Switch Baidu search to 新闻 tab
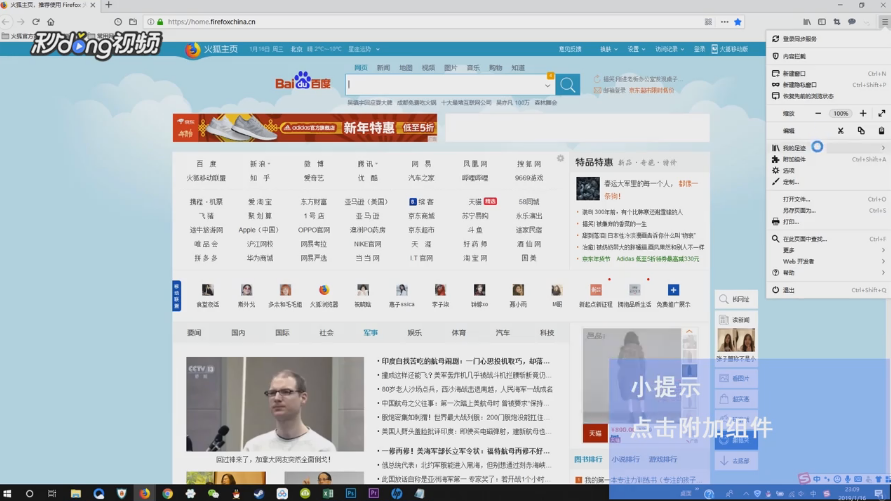 [383, 68]
